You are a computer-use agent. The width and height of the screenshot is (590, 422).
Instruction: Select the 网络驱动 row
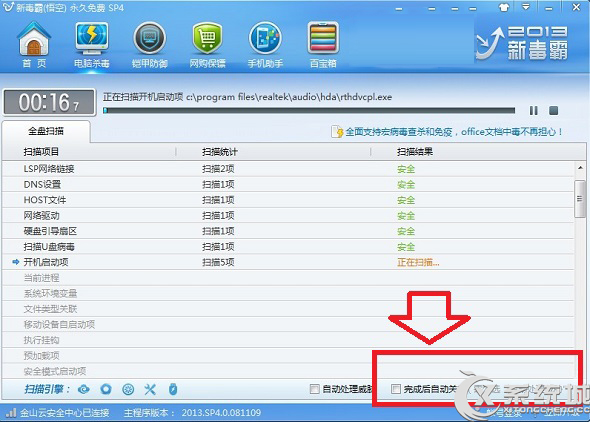click(x=288, y=216)
